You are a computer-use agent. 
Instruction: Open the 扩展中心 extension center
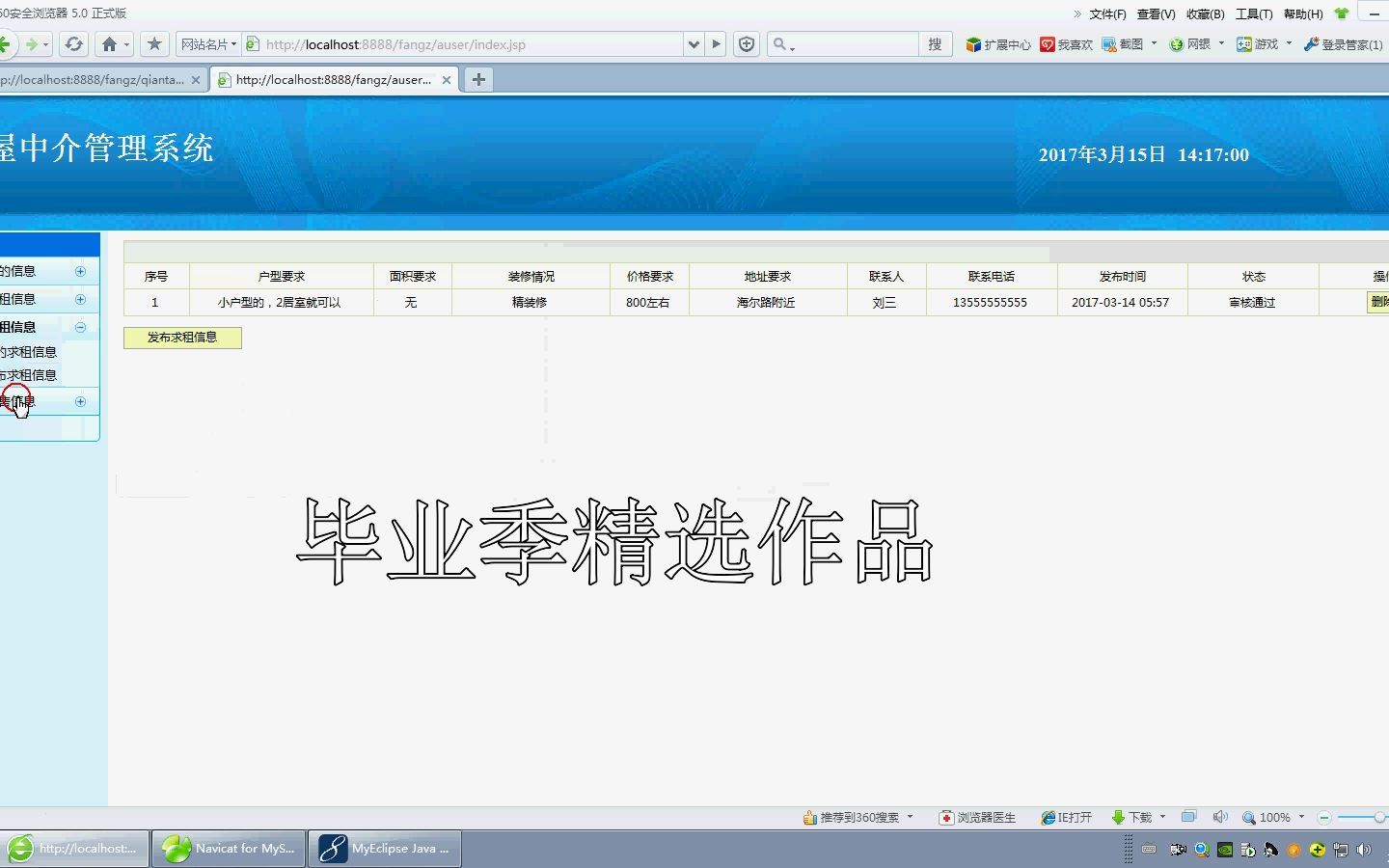(997, 44)
